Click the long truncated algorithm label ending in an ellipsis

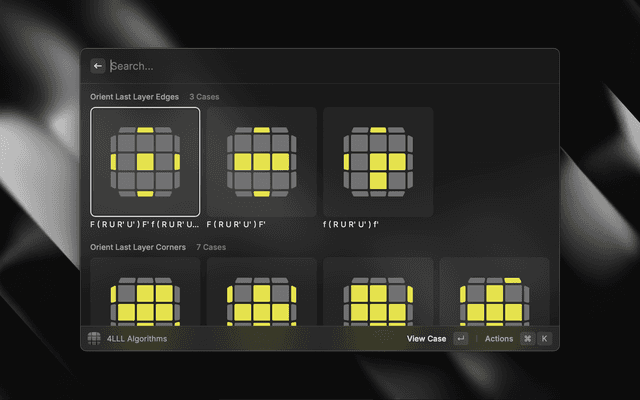click(x=145, y=225)
